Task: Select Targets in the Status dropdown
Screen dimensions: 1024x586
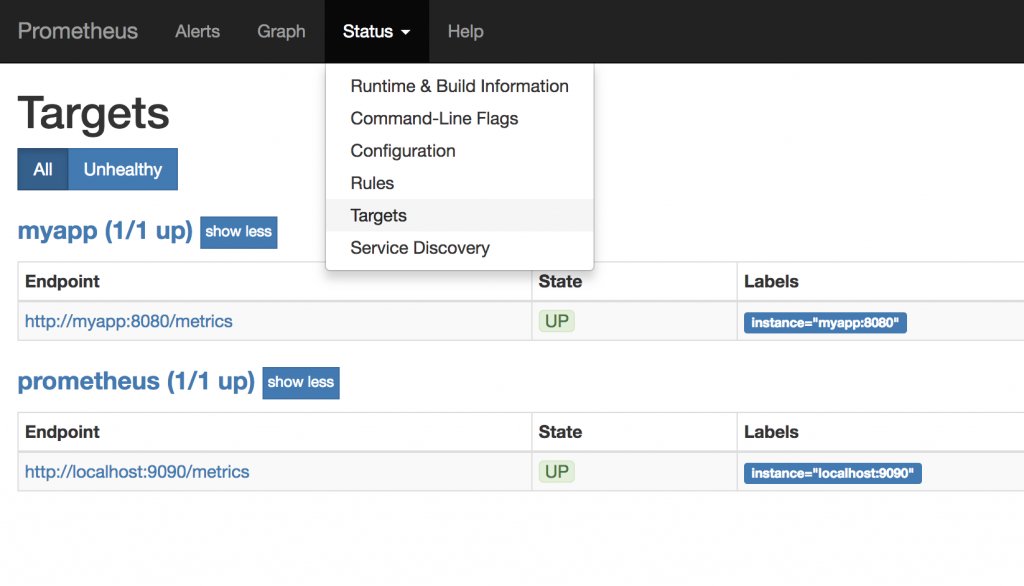Action: coord(378,215)
